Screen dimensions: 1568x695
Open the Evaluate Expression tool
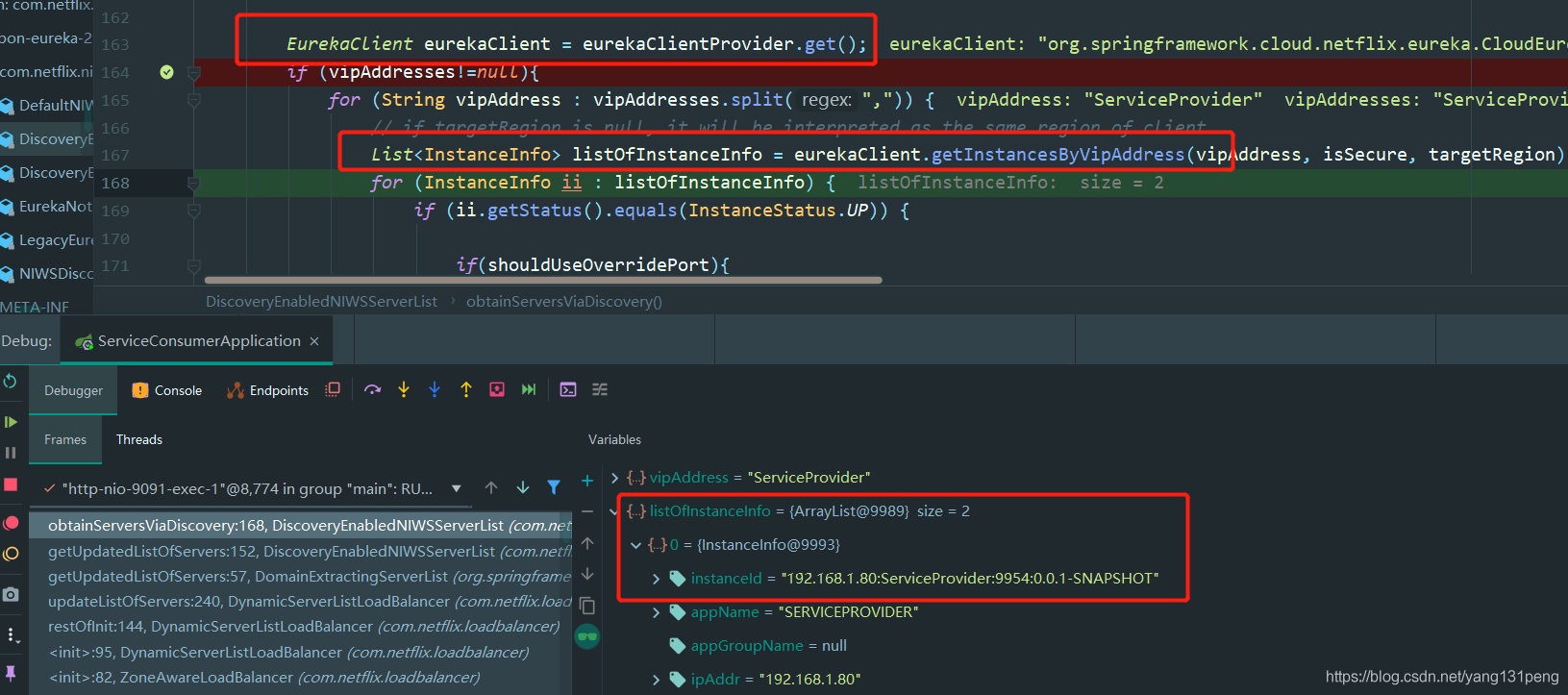(x=568, y=389)
